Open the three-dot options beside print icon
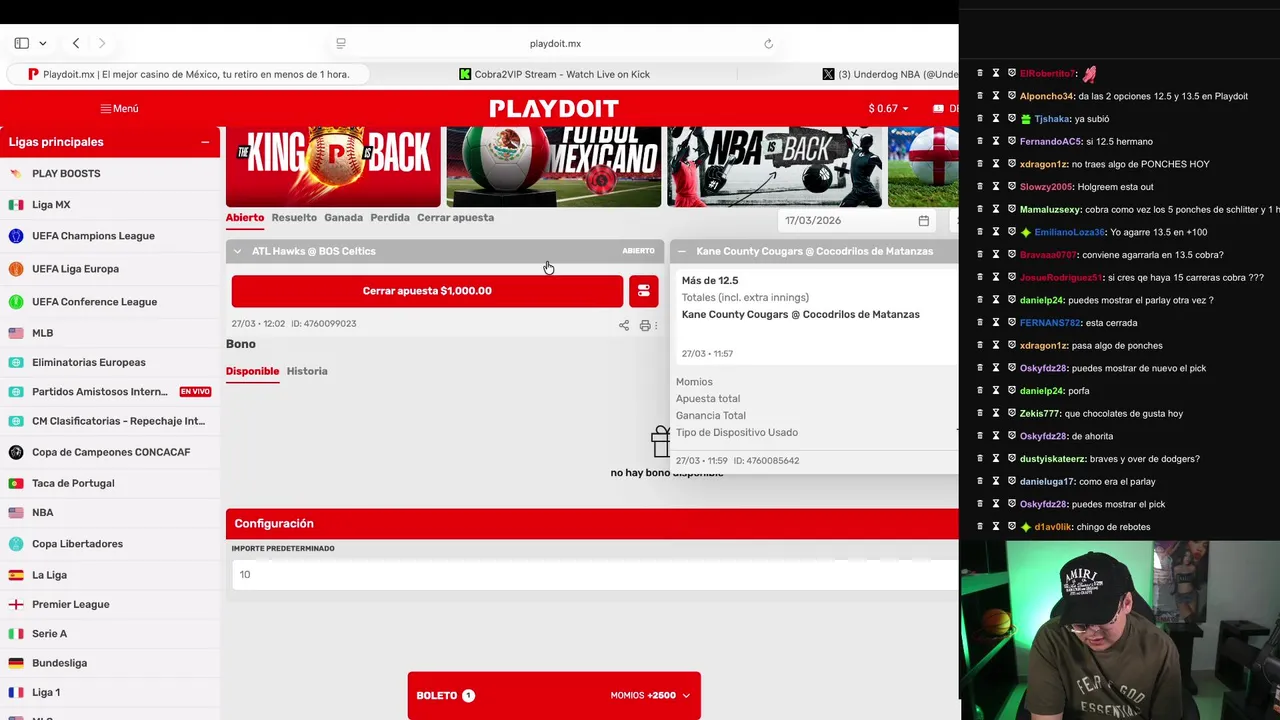Viewport: 1280px width, 720px height. pyautogui.click(x=656, y=326)
